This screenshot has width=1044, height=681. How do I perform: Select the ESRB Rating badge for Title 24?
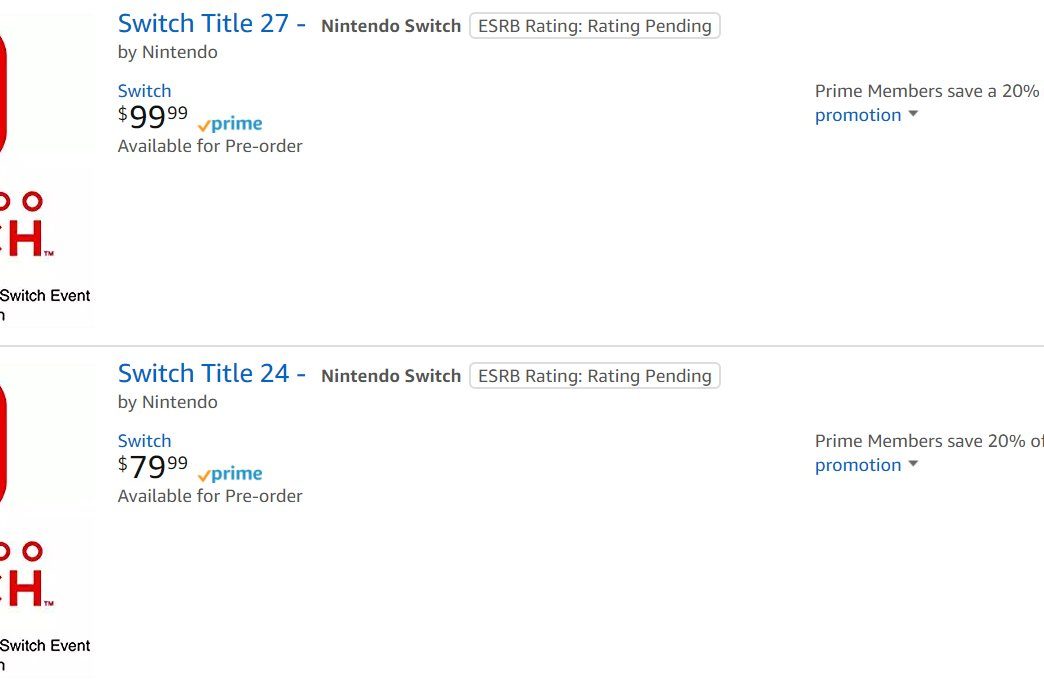point(595,376)
